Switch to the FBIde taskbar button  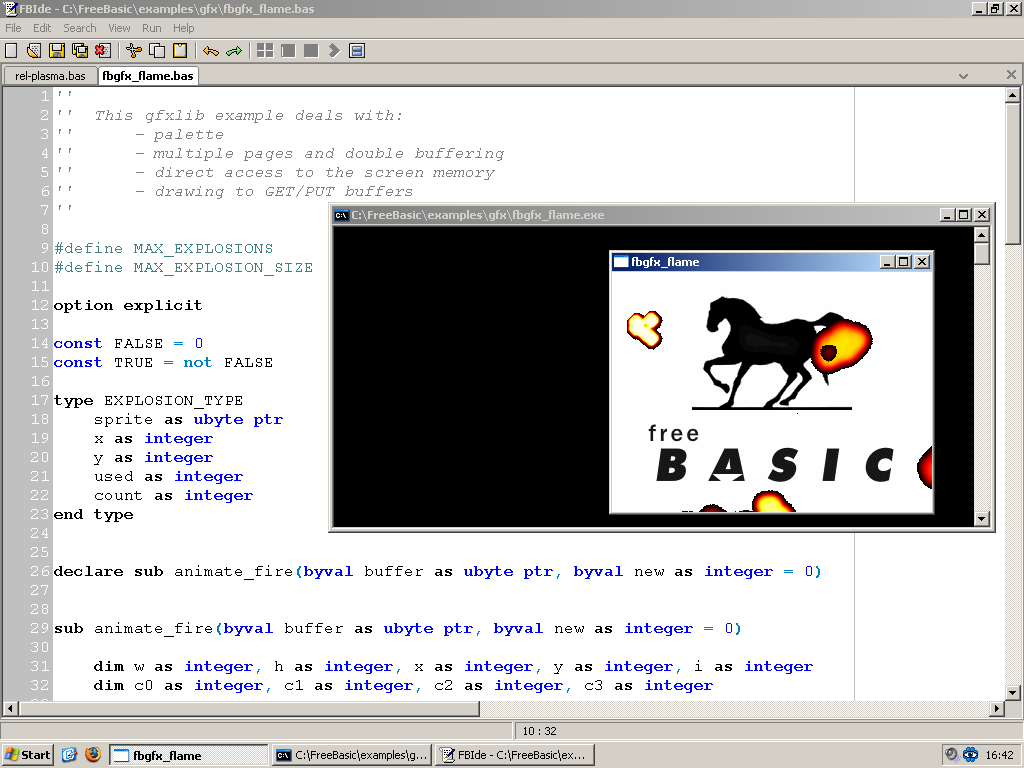click(516, 755)
